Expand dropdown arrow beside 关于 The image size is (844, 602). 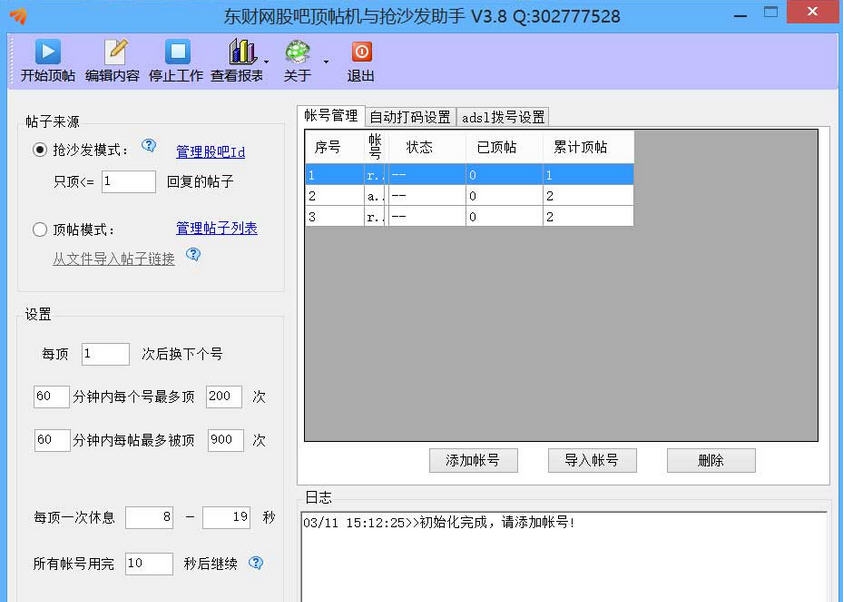coord(326,62)
